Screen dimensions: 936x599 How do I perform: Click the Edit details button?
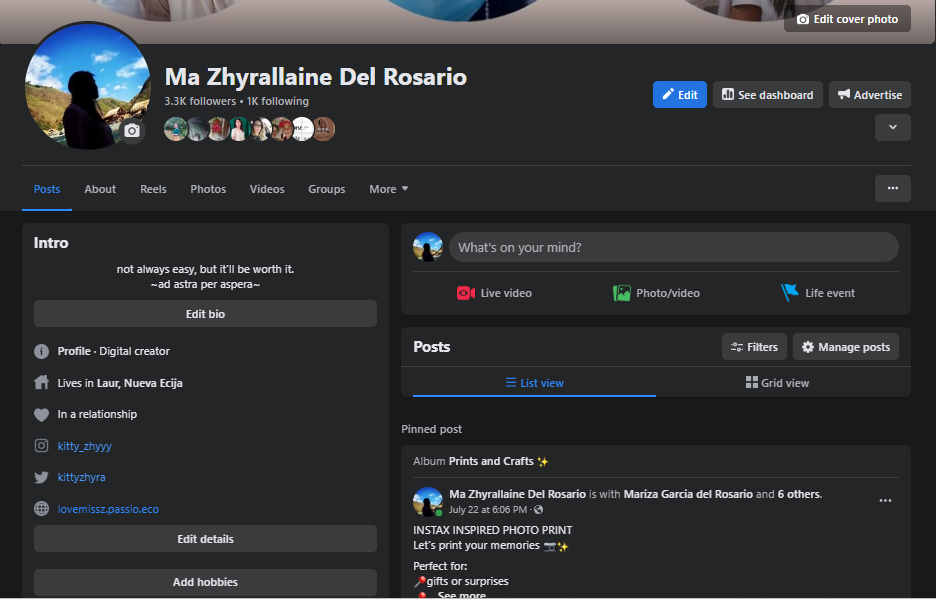click(x=205, y=539)
